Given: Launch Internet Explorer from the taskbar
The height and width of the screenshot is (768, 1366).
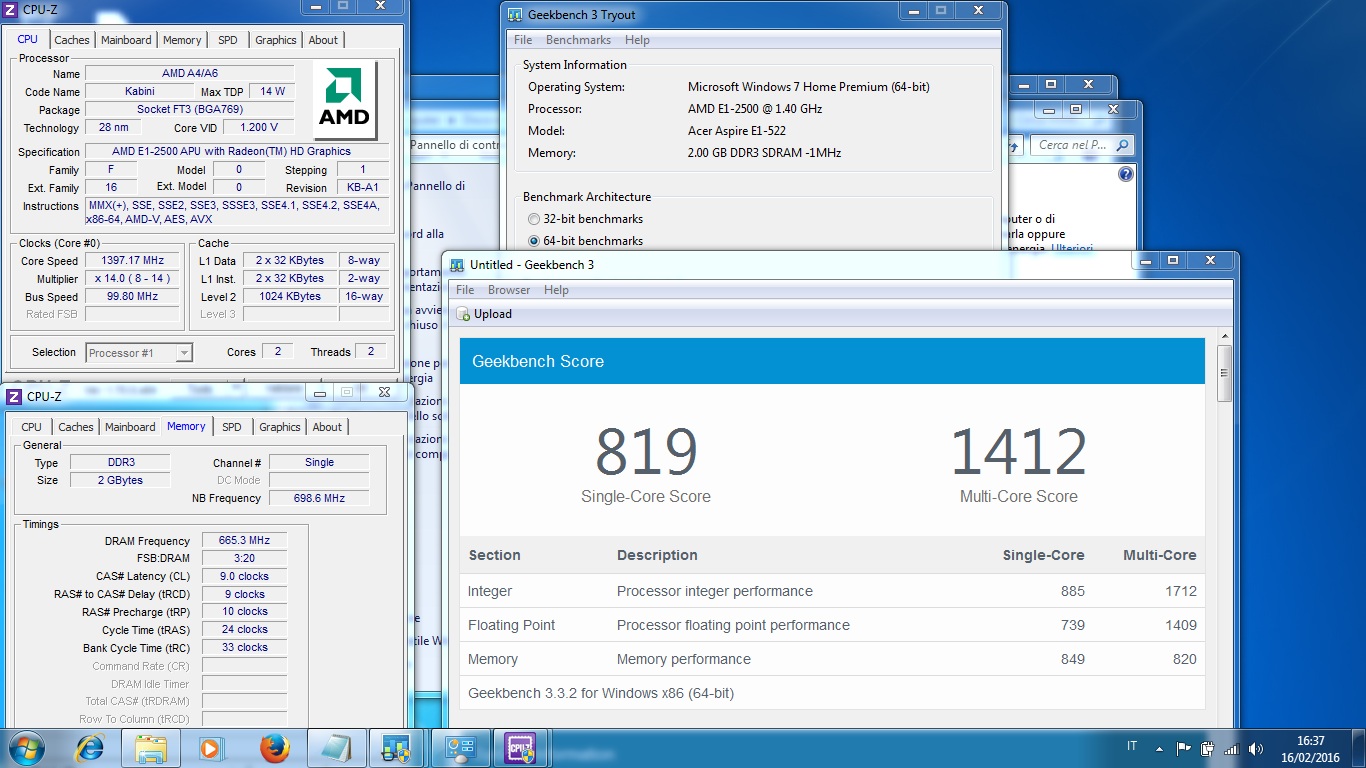Looking at the screenshot, I should [91, 748].
